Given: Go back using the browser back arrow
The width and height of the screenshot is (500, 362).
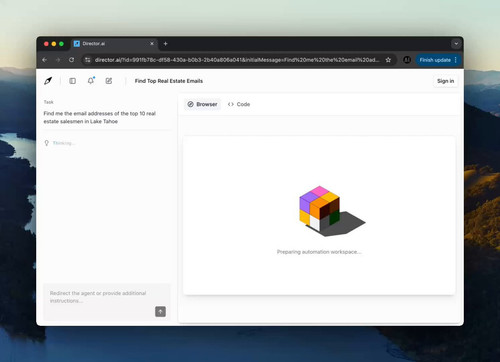Looking at the screenshot, I should pyautogui.click(x=45, y=60).
